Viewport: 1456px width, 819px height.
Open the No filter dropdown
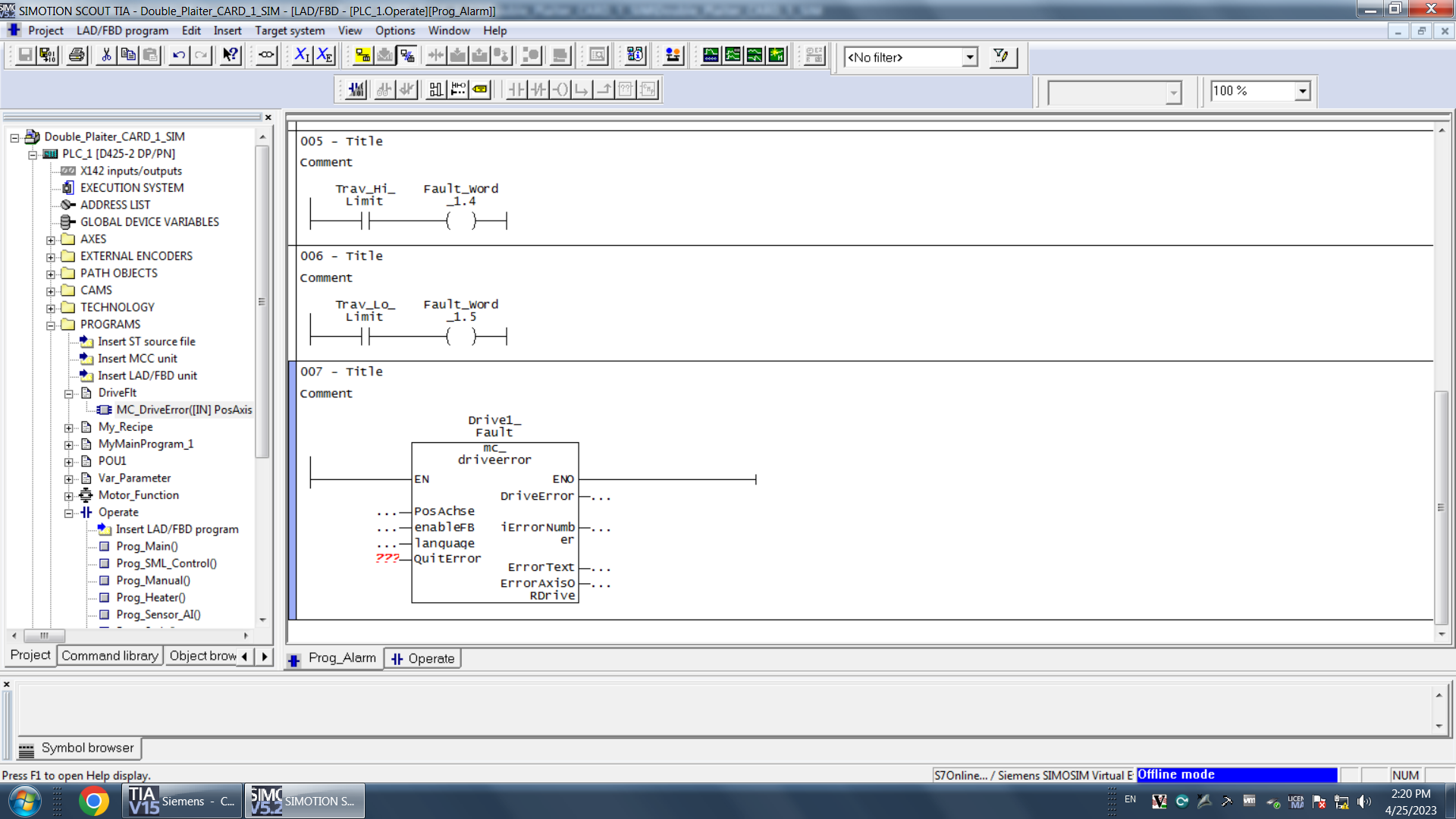point(969,58)
